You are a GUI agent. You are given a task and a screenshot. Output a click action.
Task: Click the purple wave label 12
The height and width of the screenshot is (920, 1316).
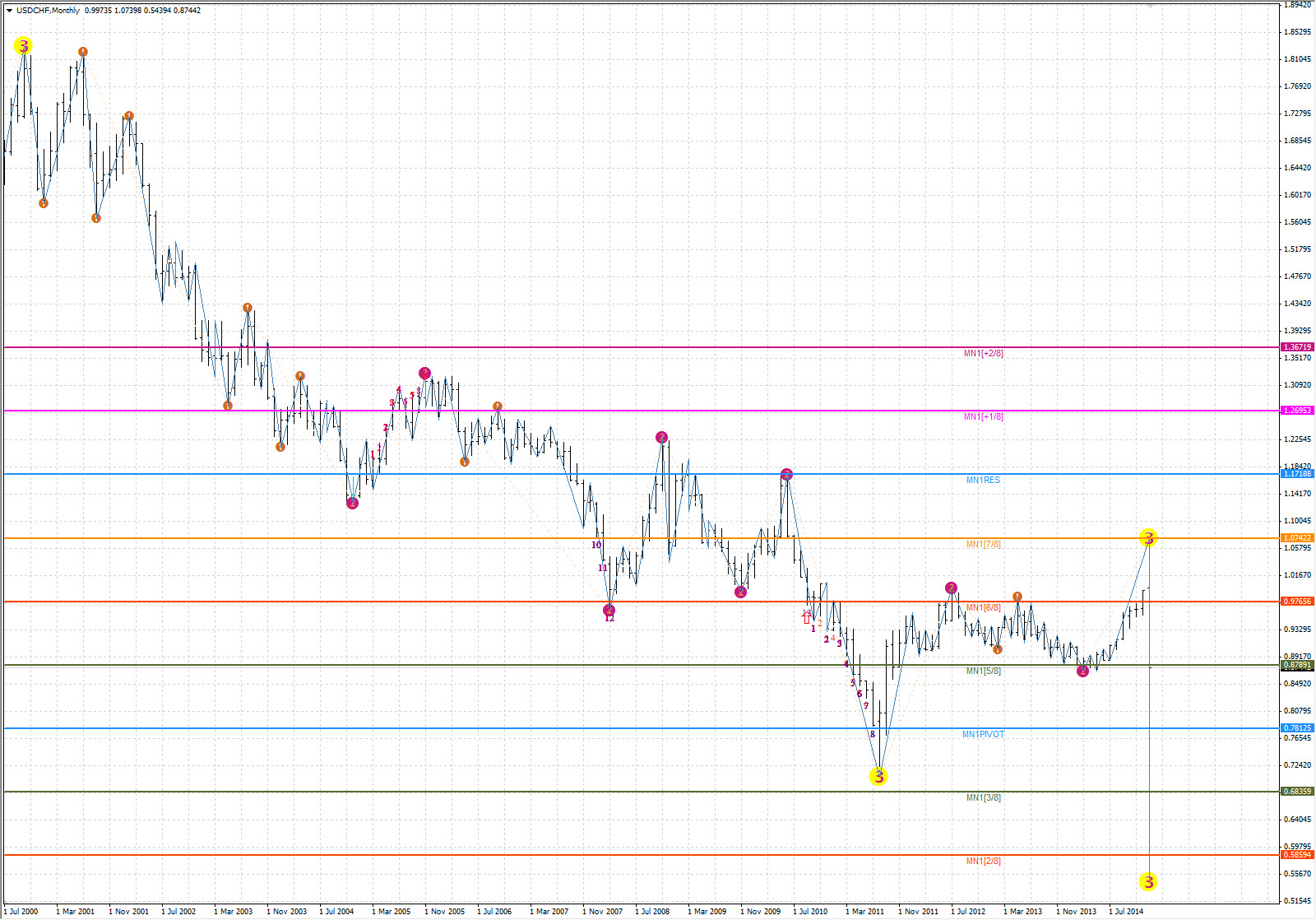pyautogui.click(x=609, y=618)
